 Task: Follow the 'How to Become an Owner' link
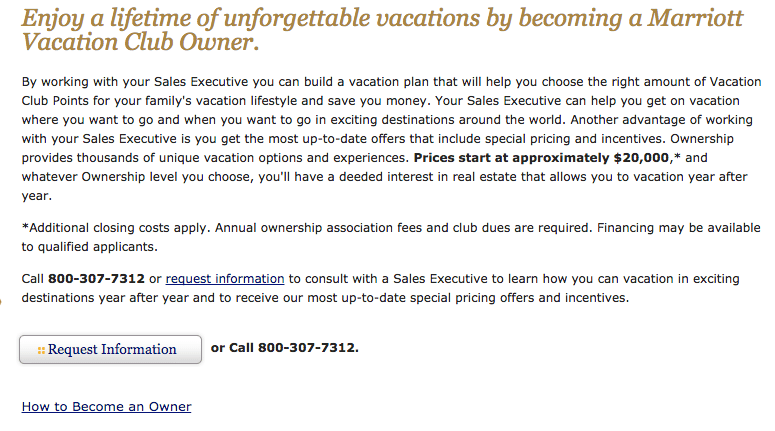pos(106,407)
